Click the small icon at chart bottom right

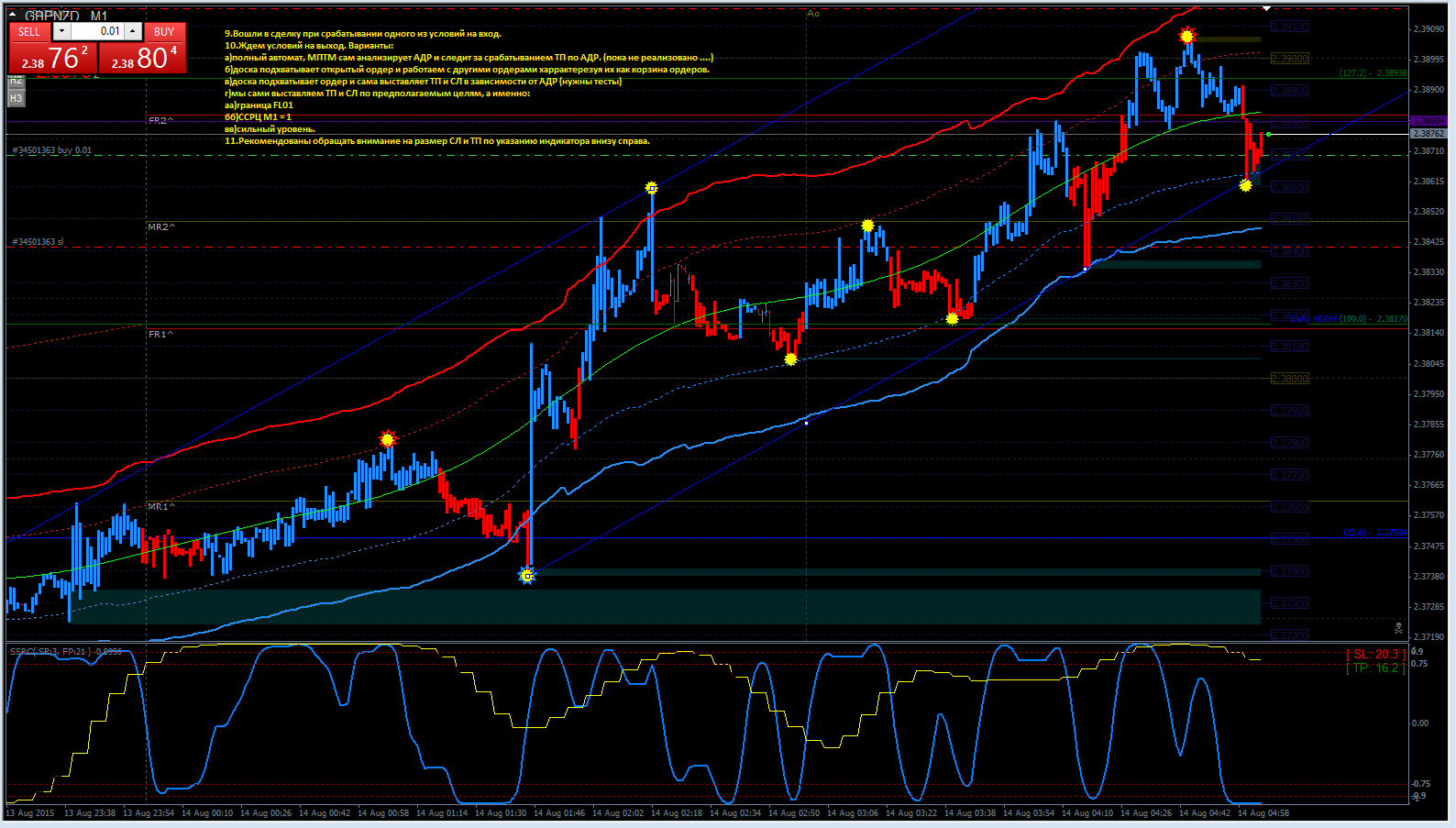pos(1398,628)
